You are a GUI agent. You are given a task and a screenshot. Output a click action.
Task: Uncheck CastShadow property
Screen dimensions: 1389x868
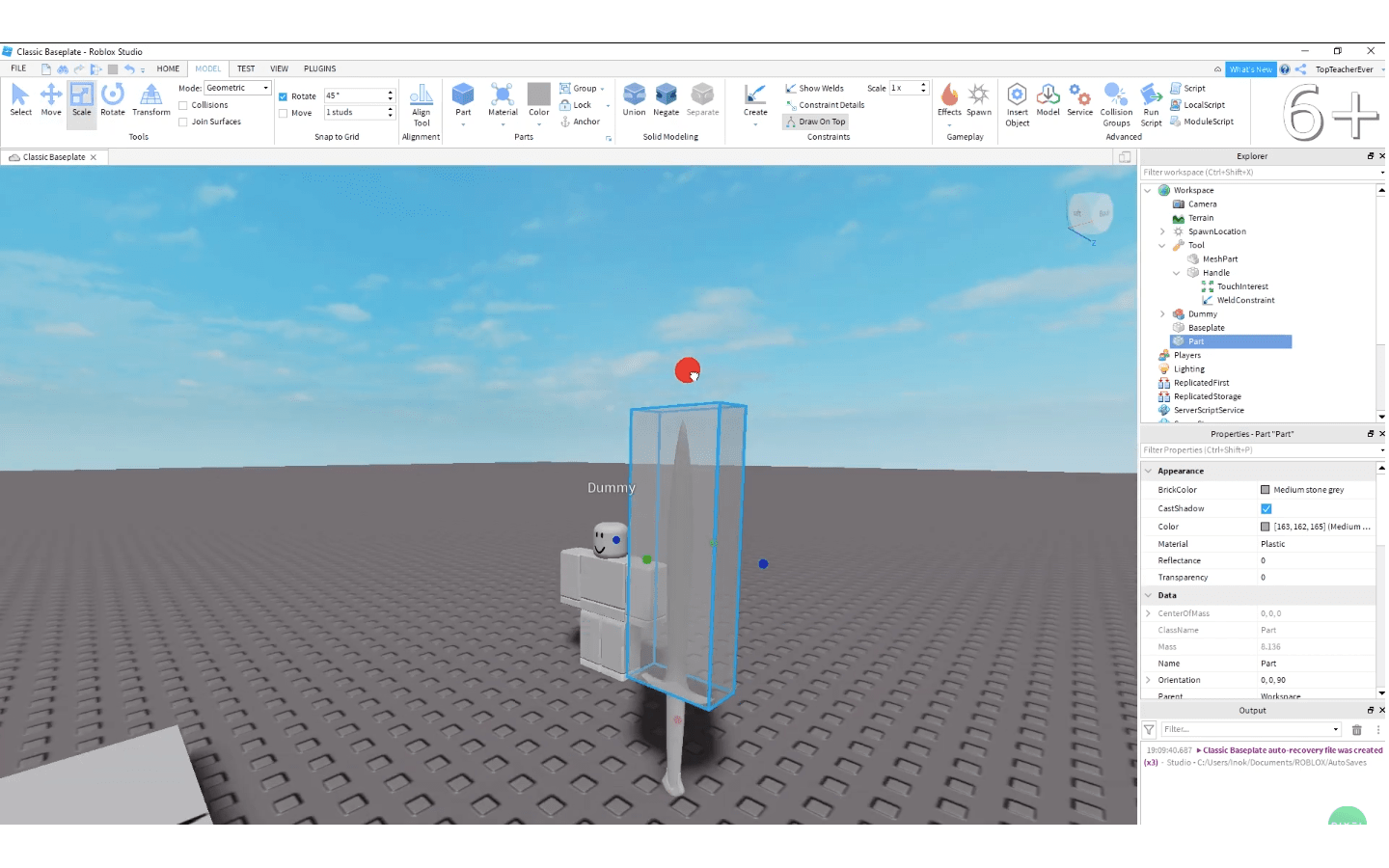(1266, 508)
